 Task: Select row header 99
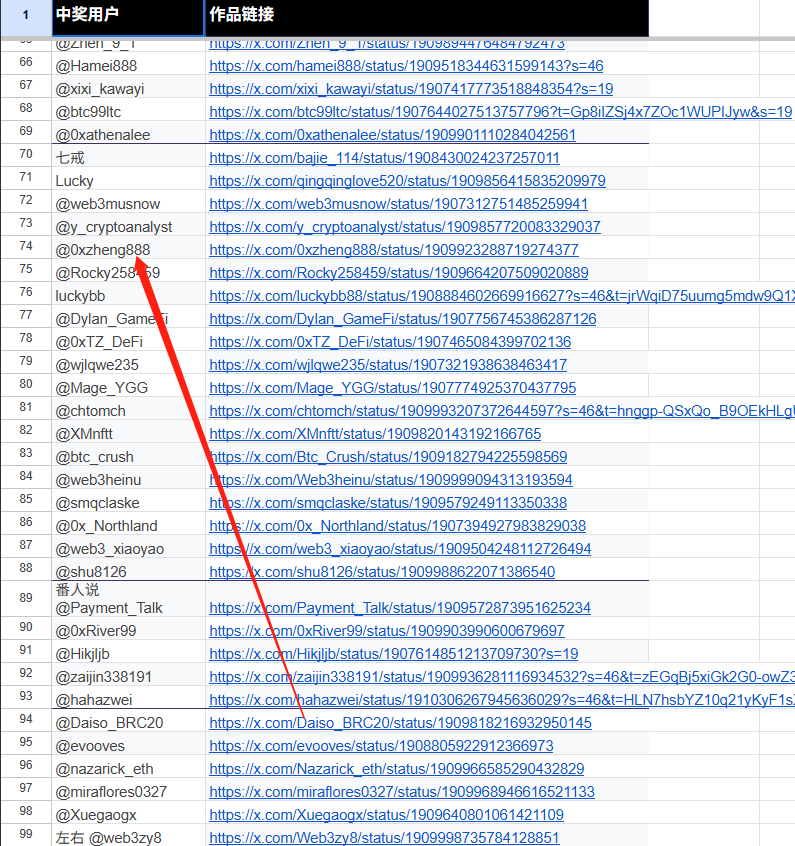click(x=26, y=835)
